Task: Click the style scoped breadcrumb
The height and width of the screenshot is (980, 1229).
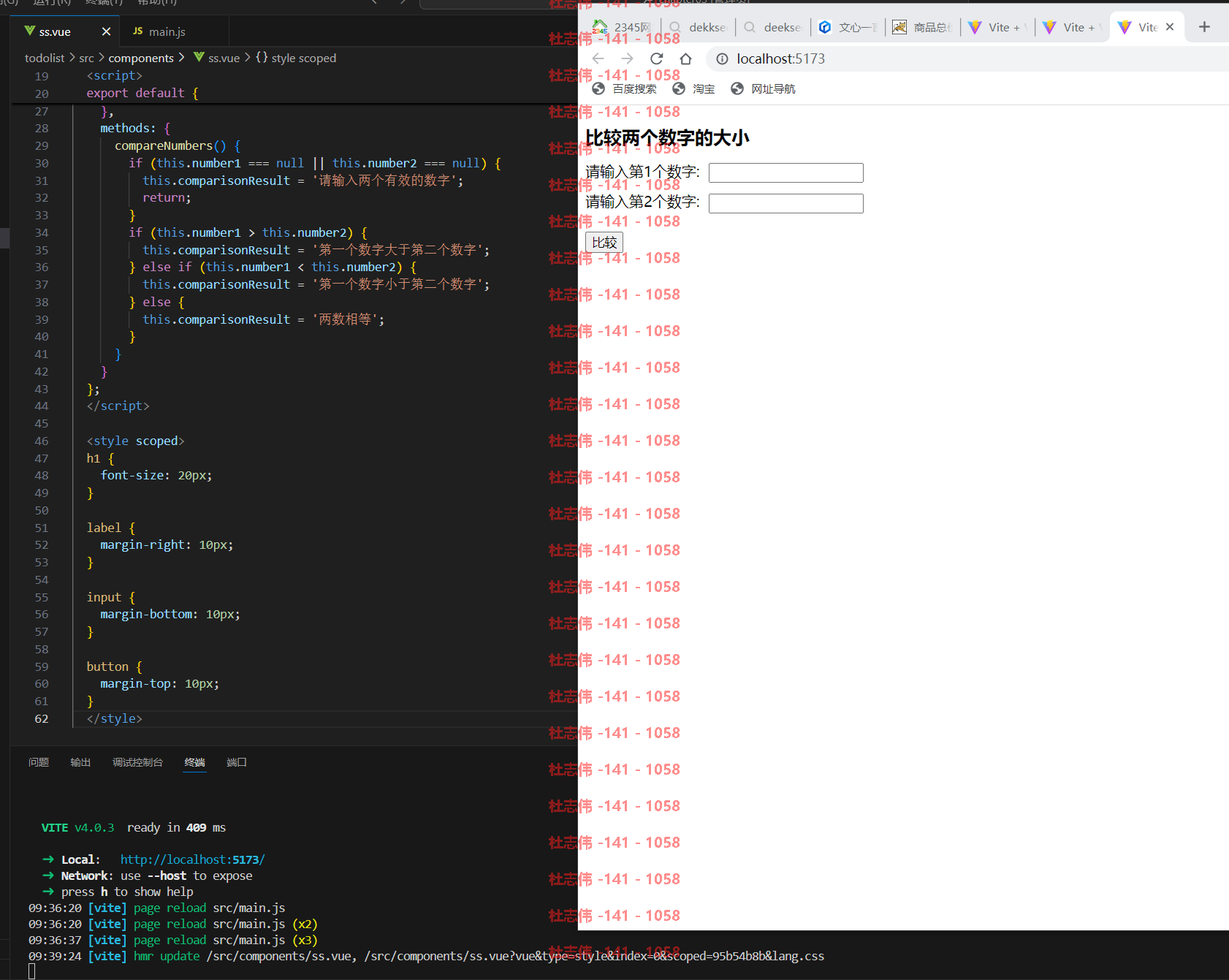Action: pyautogui.click(x=303, y=58)
